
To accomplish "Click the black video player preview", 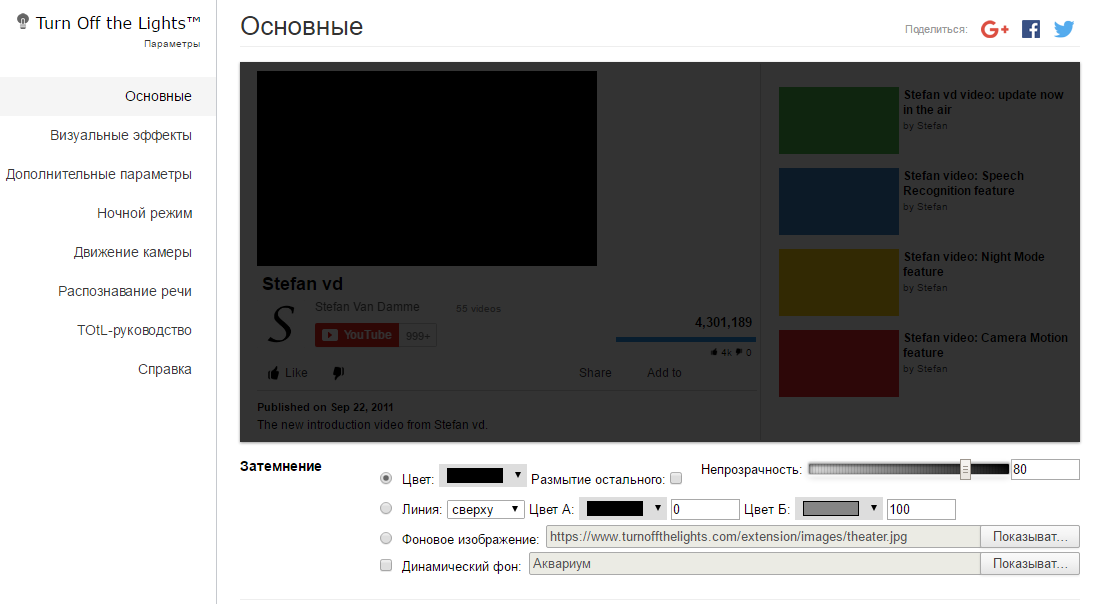I will point(426,169).
